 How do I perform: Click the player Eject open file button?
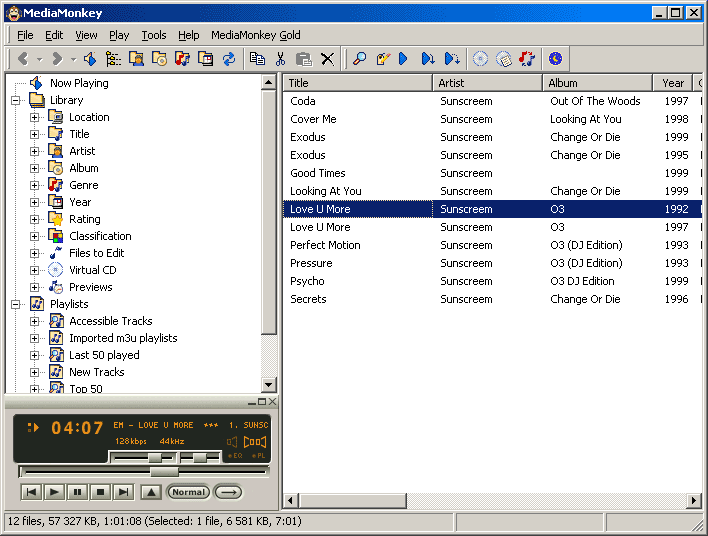click(x=151, y=492)
